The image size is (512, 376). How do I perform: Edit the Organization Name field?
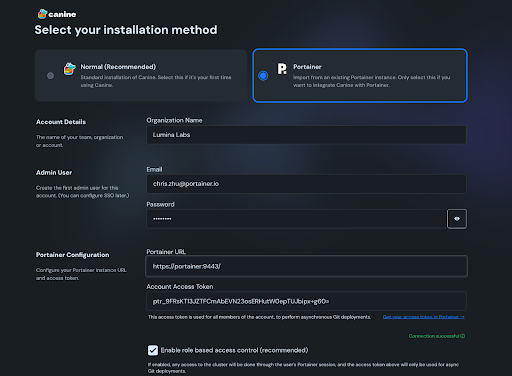click(x=306, y=135)
